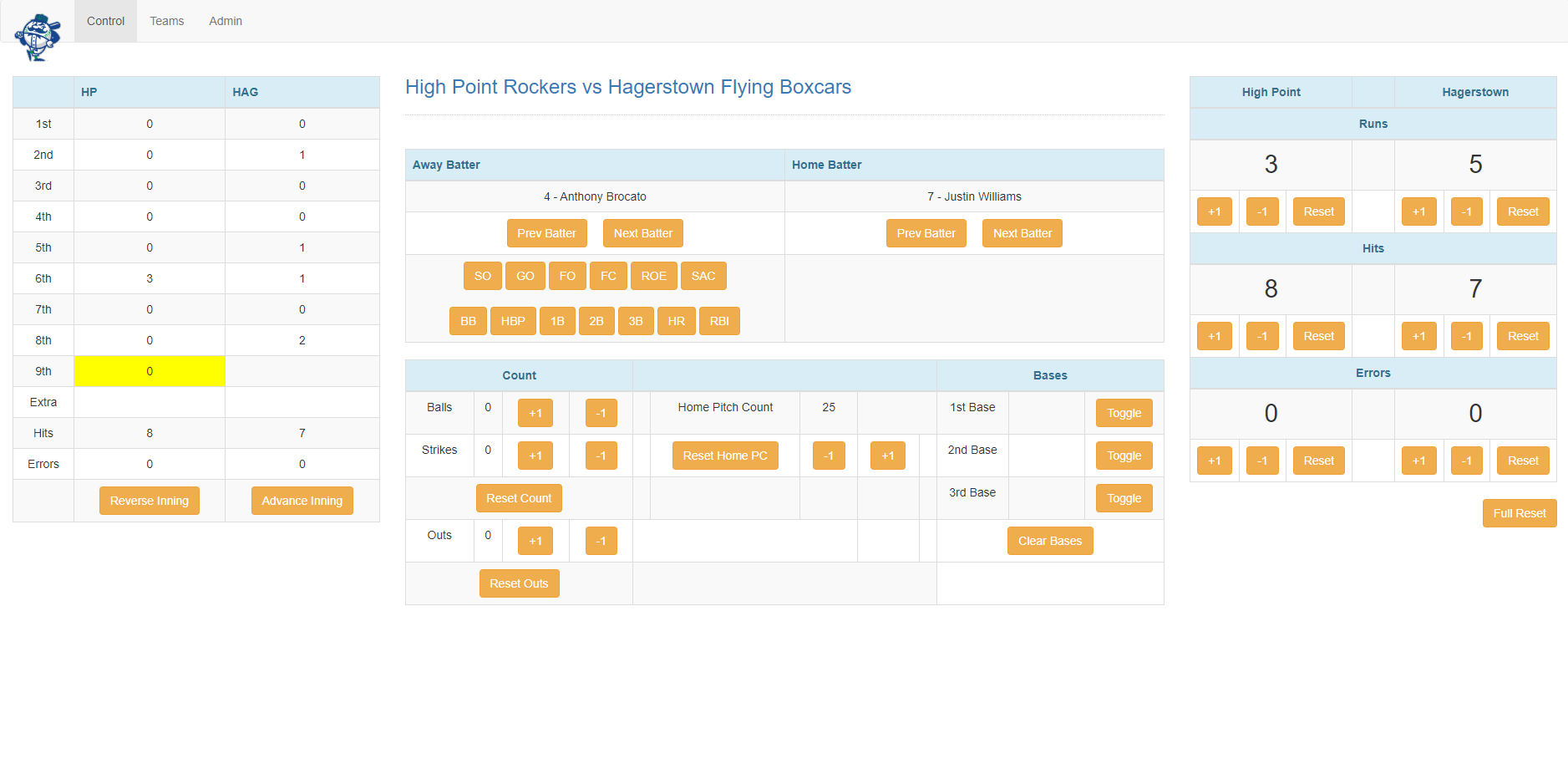Go to Prev Batter for home team
This screenshot has width=1568, height=779.
tap(926, 233)
